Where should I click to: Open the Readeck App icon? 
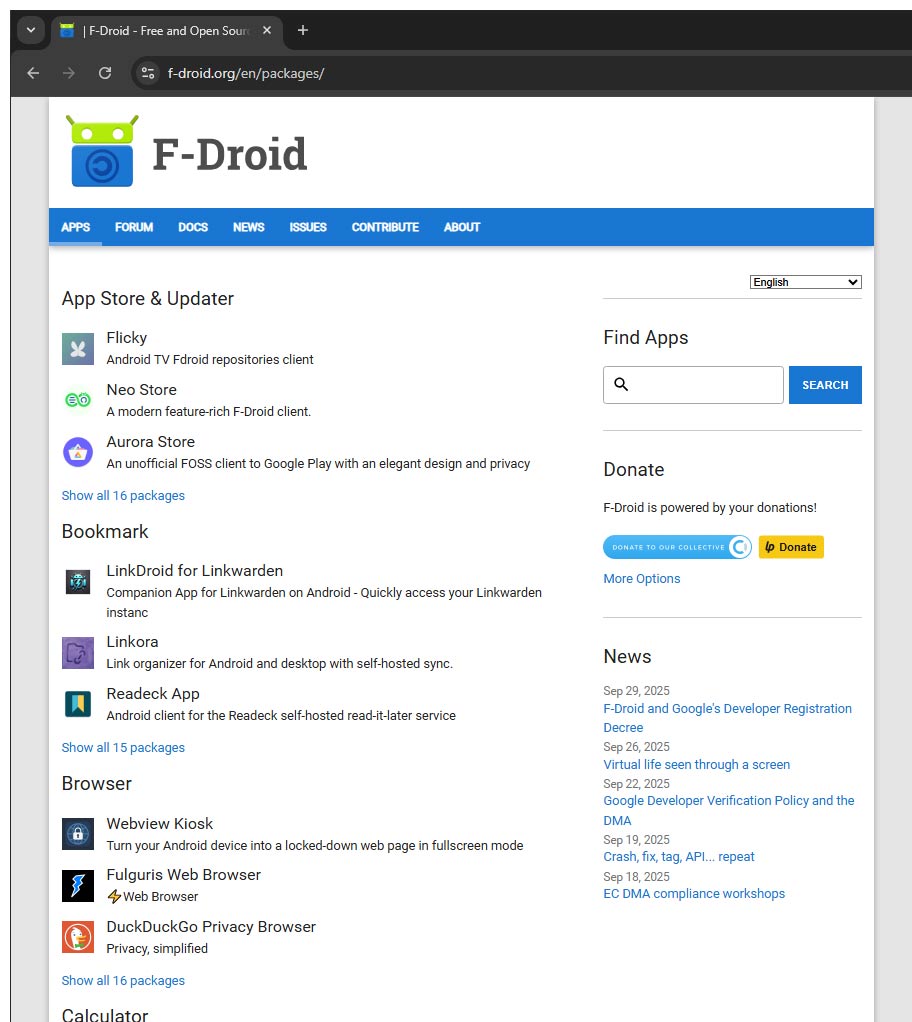pos(78,705)
